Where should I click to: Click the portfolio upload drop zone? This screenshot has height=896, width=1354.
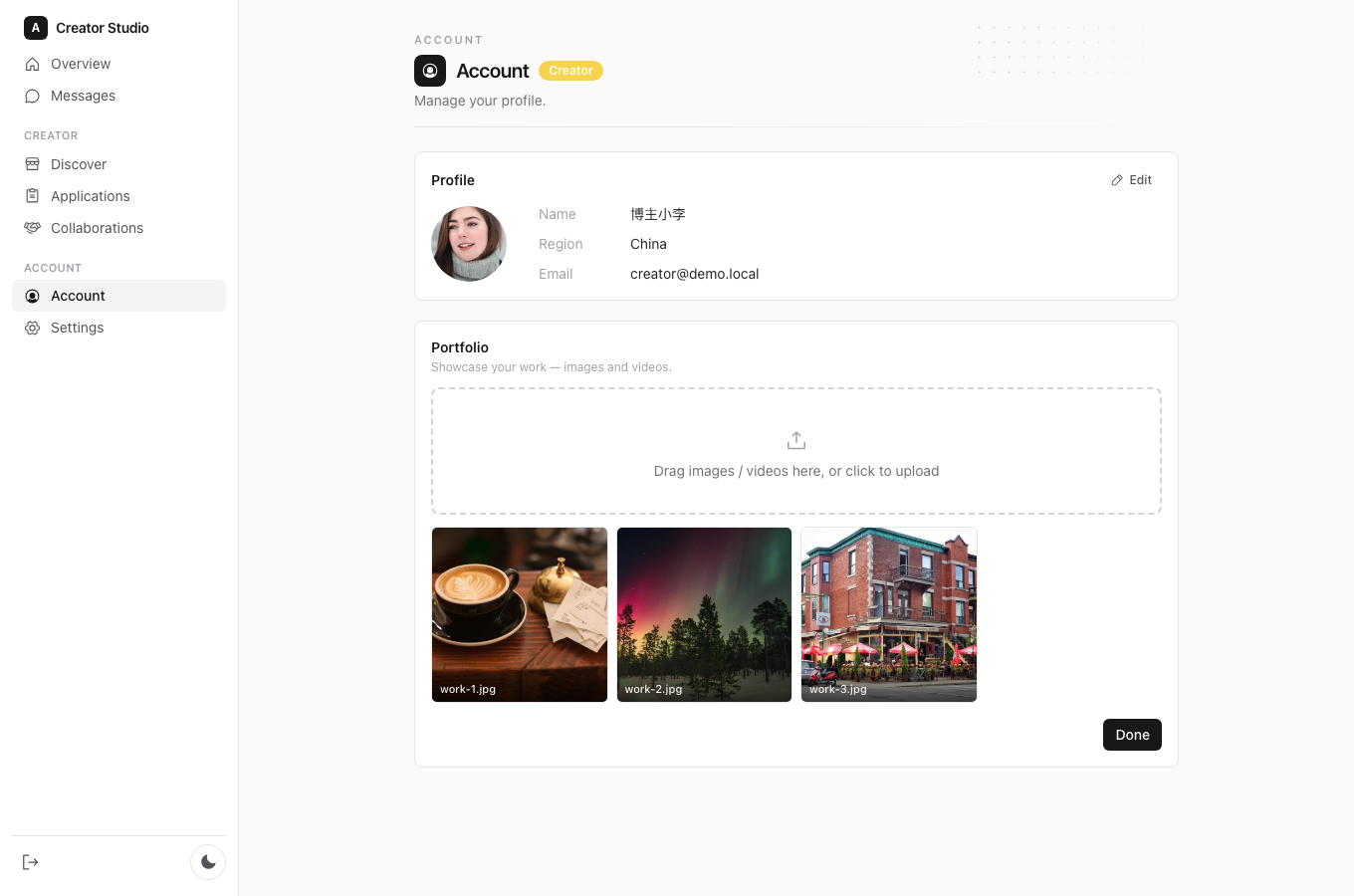(796, 451)
